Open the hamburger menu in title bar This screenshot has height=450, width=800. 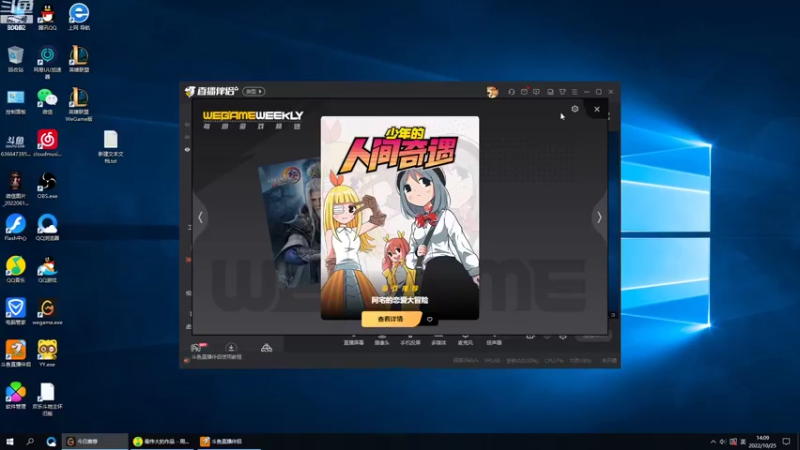574,92
